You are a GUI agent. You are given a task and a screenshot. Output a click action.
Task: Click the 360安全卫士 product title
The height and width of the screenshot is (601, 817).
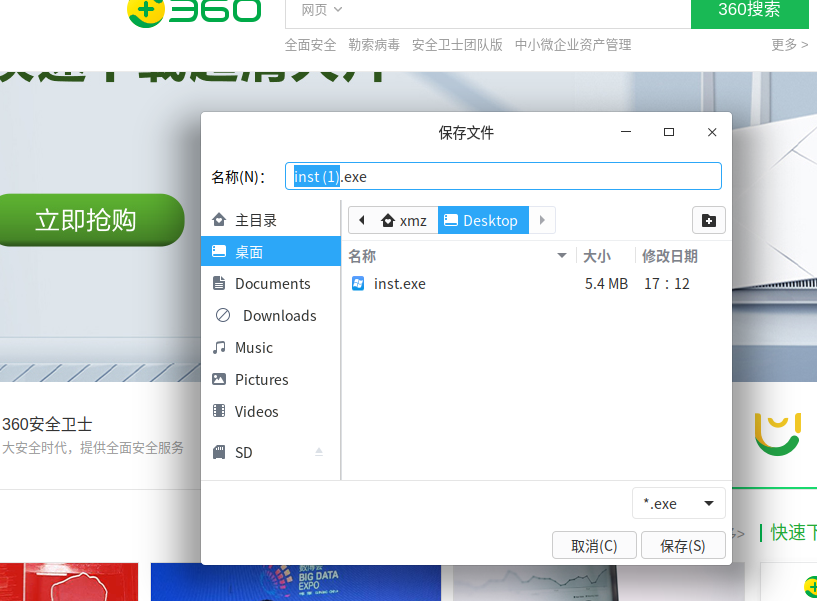point(47,424)
